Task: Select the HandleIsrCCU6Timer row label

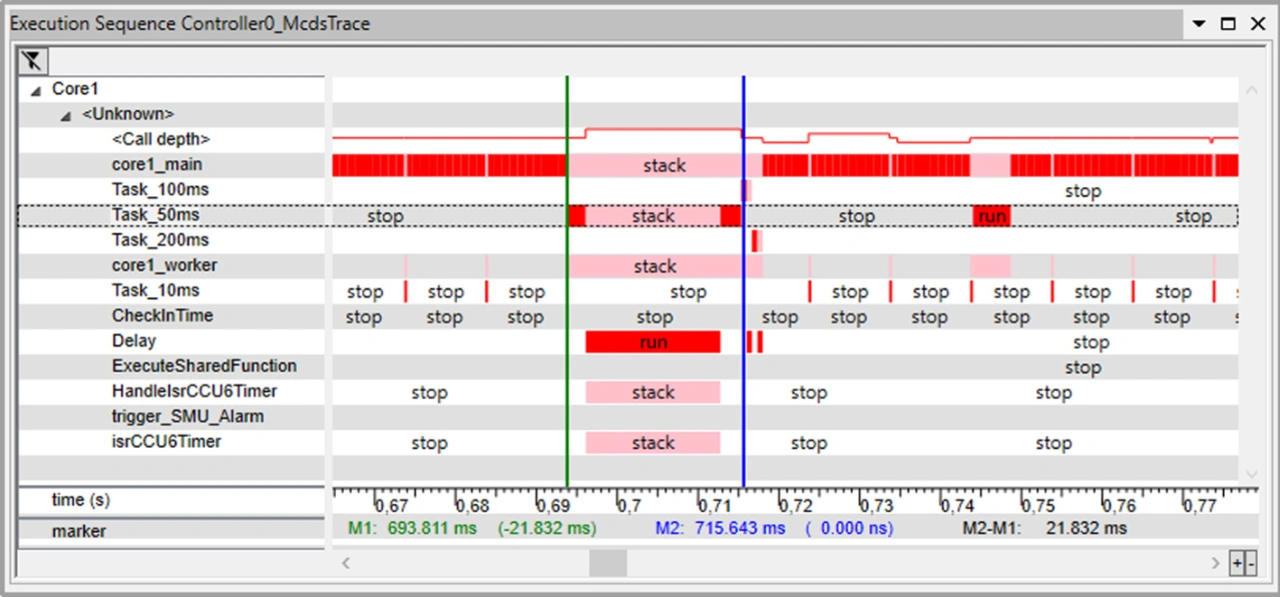Action: click(x=194, y=391)
